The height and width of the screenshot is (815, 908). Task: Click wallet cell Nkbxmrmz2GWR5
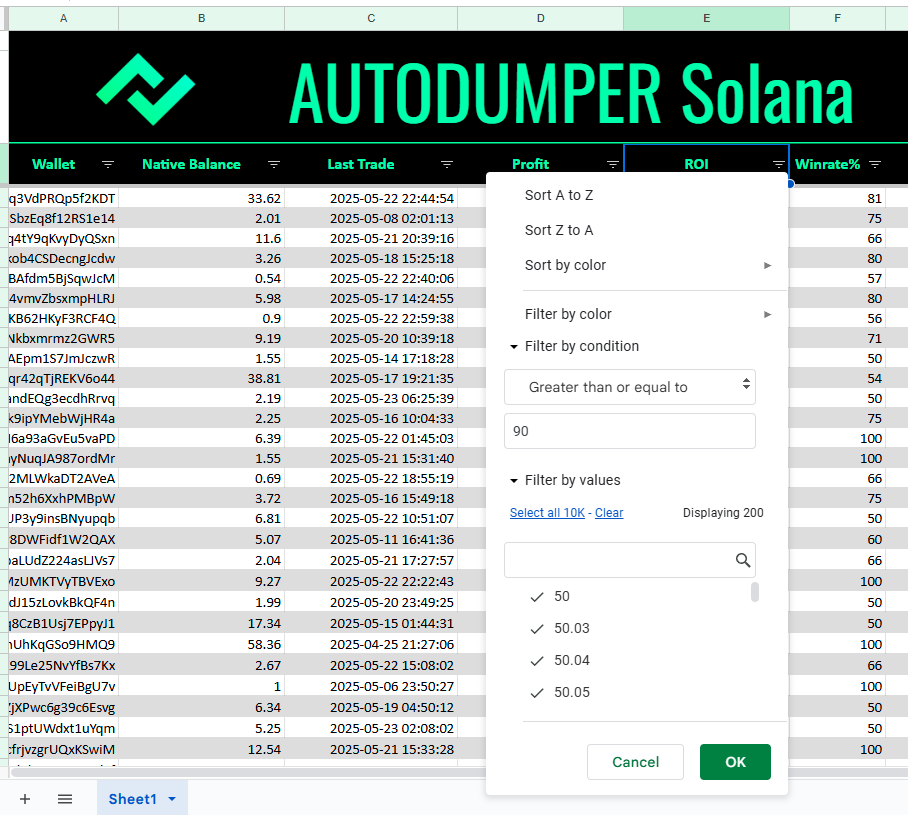[62, 339]
